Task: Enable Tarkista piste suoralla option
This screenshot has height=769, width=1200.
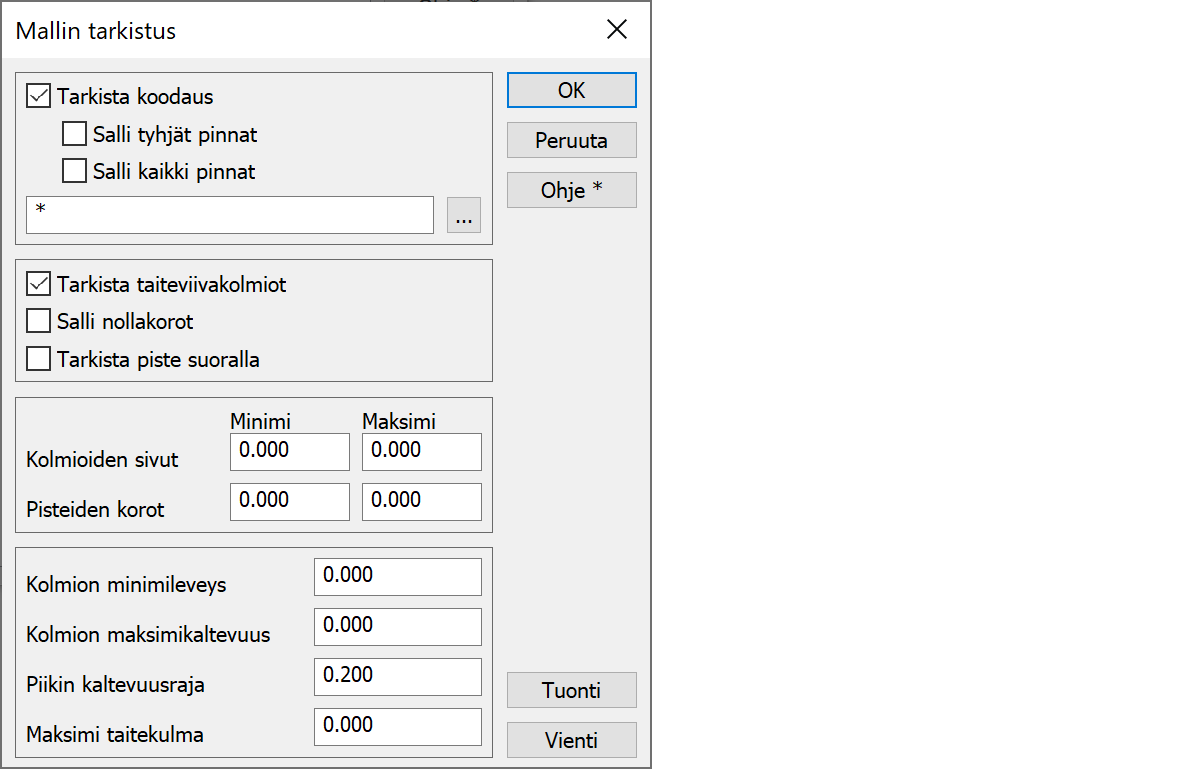Action: coord(39,359)
